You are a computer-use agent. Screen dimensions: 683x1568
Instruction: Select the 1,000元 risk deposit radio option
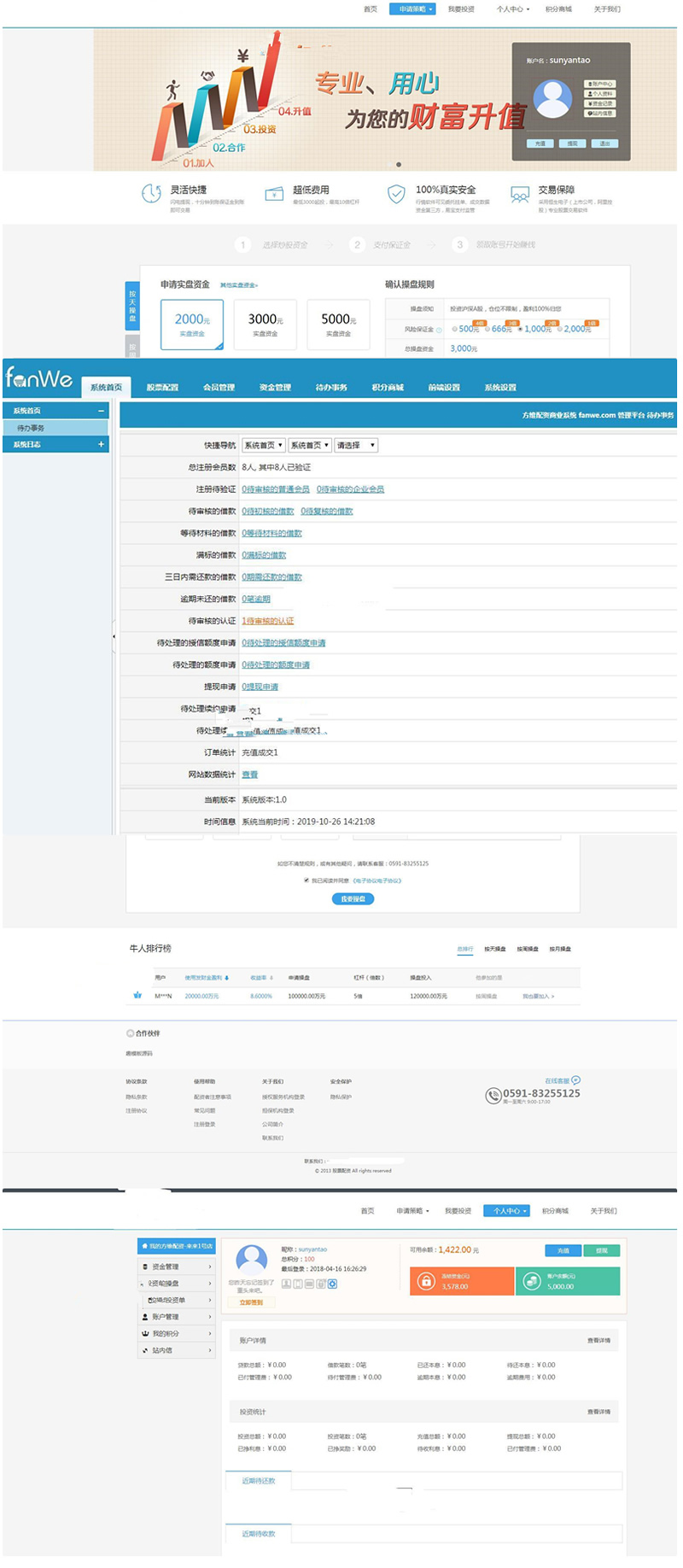521,329
